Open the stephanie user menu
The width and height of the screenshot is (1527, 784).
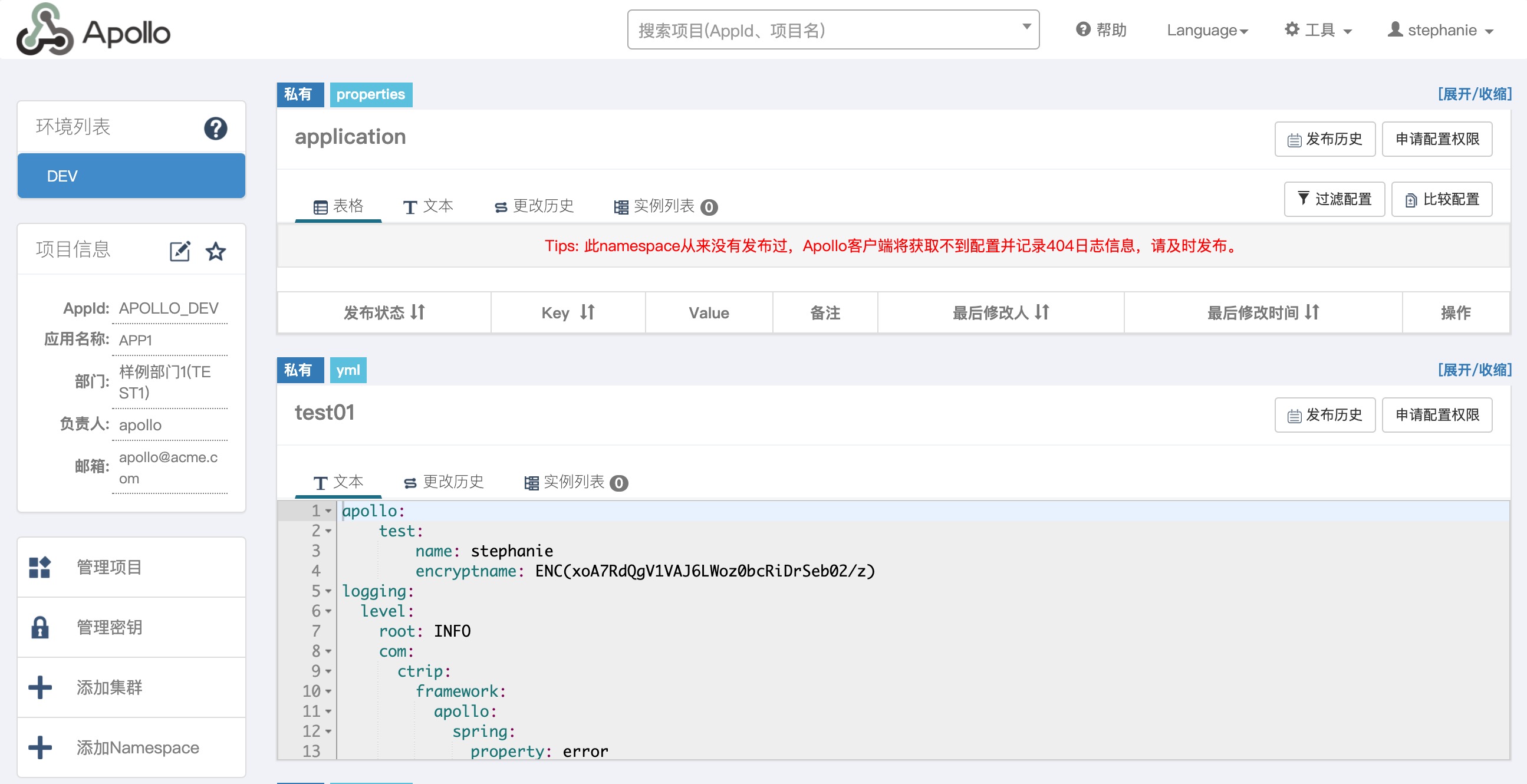click(x=1442, y=29)
